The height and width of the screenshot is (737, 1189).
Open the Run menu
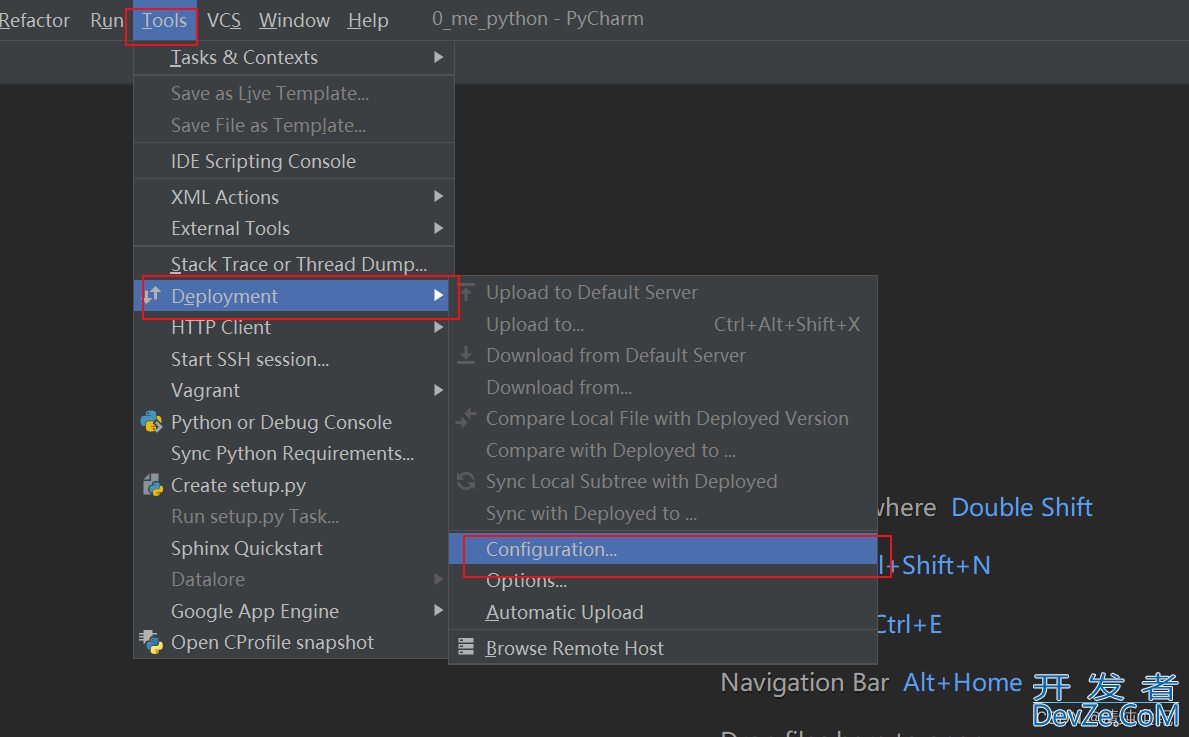[106, 20]
